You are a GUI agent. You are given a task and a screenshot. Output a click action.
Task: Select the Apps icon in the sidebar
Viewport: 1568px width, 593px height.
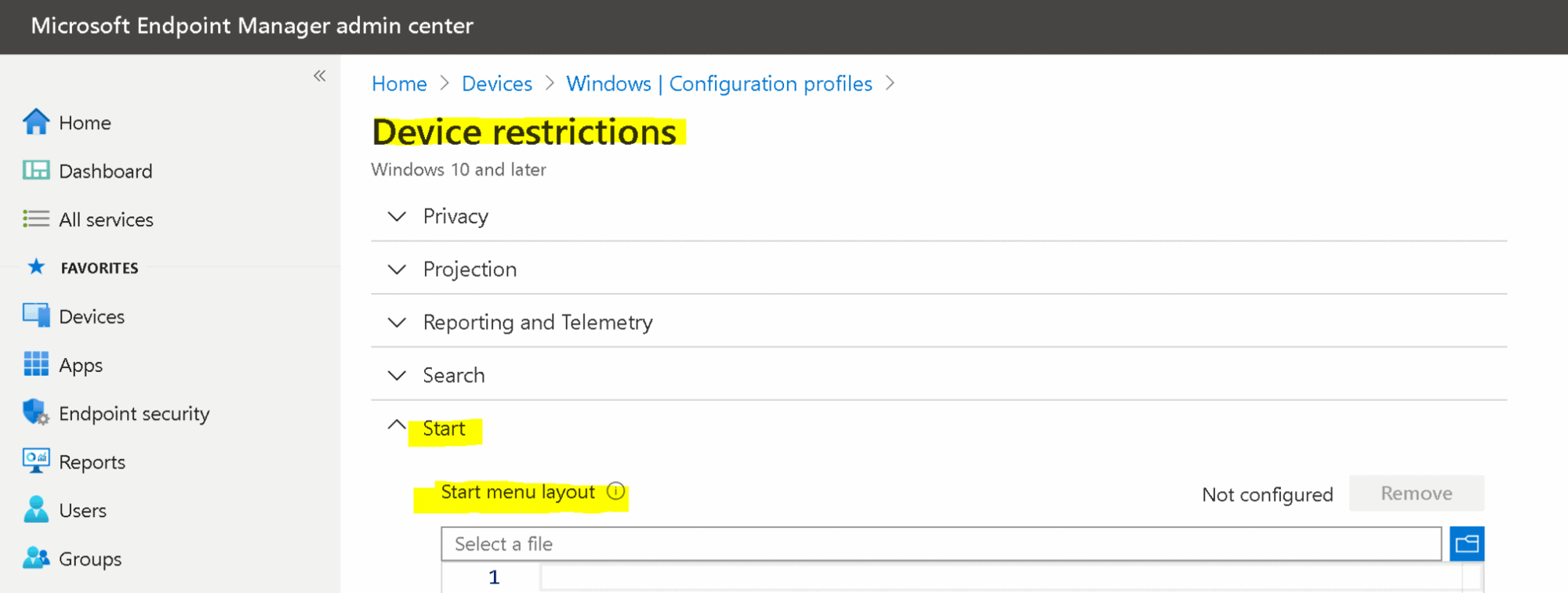[34, 364]
